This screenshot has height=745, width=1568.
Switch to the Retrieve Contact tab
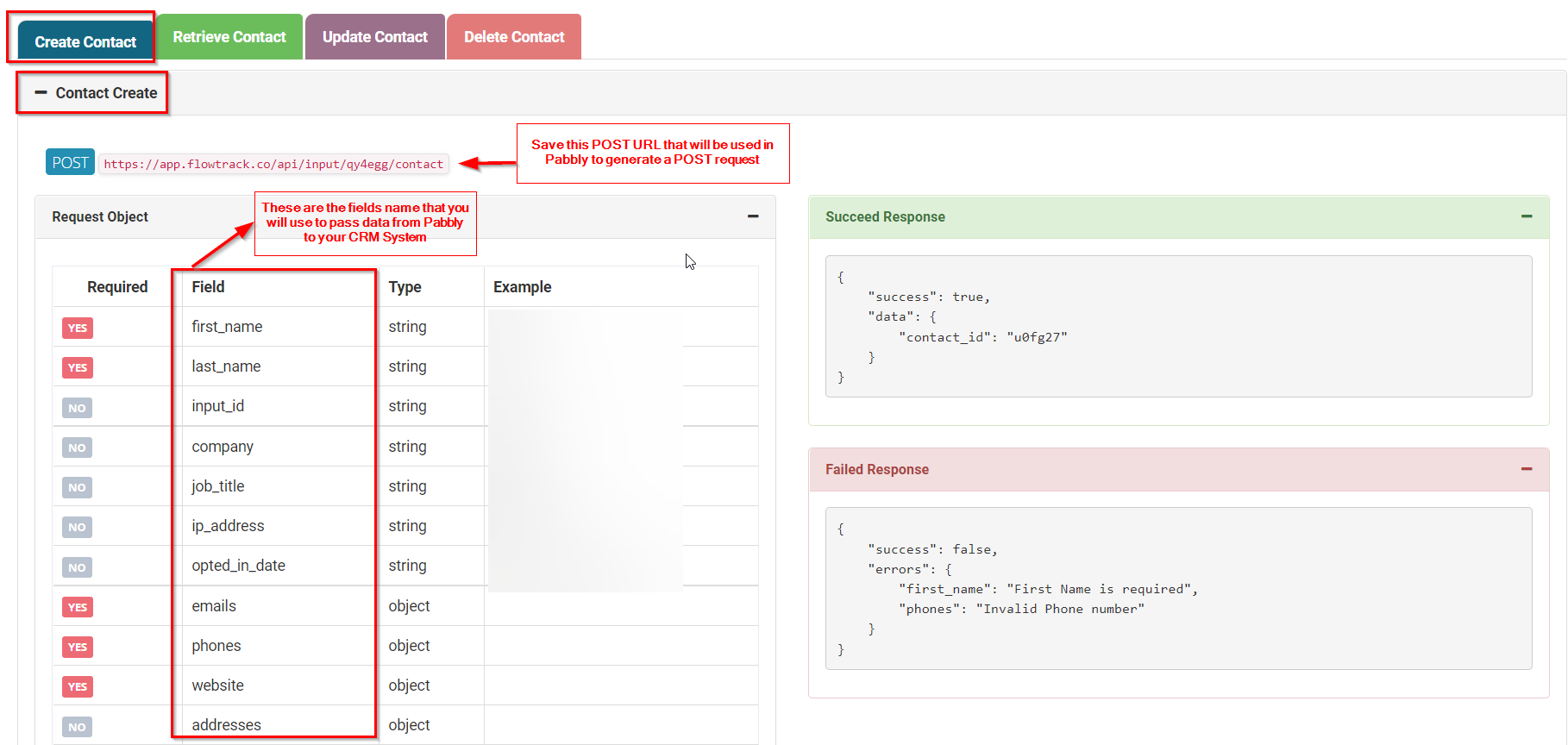[x=229, y=37]
